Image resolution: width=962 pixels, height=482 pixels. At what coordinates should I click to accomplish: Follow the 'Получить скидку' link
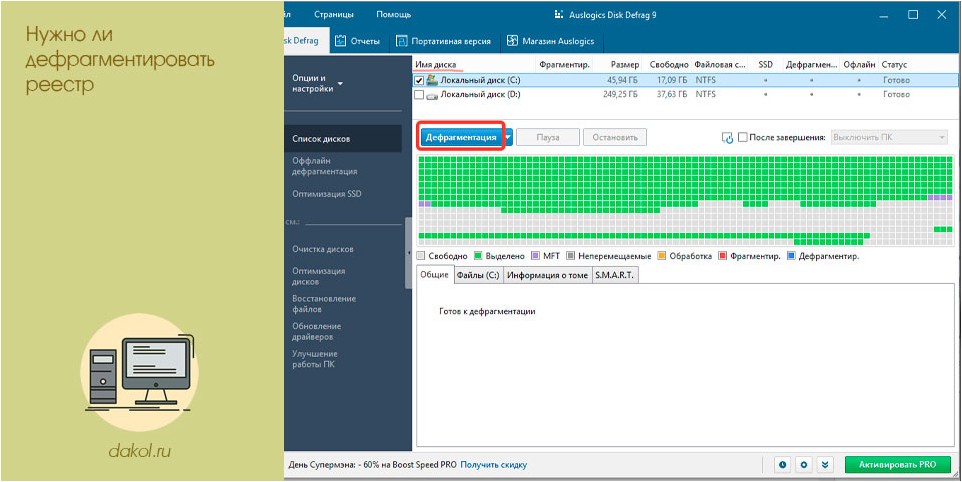[493, 465]
